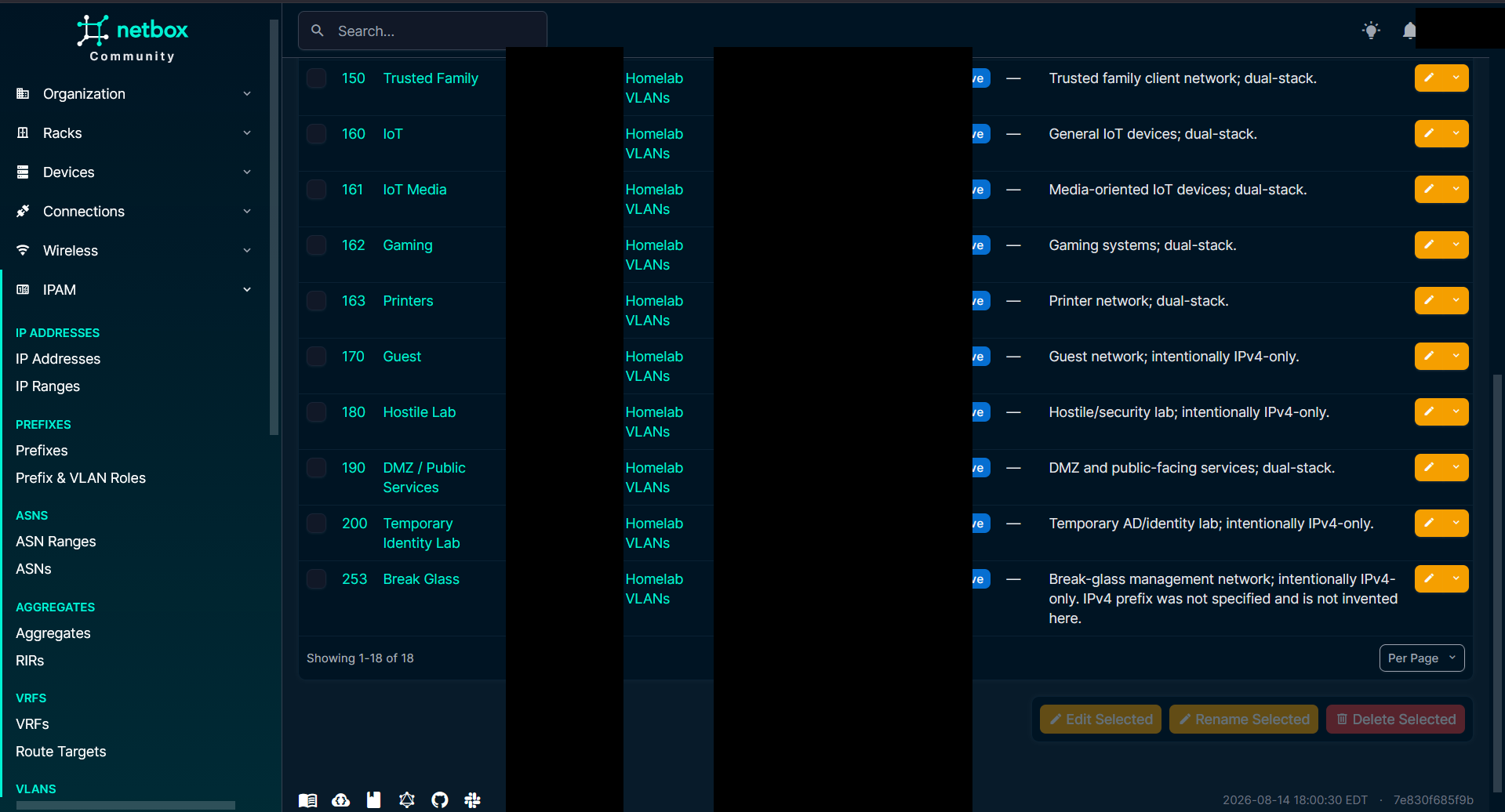The width and height of the screenshot is (1505, 812).
Task: Open action dropdown arrow for Guest row
Action: pos(1456,356)
